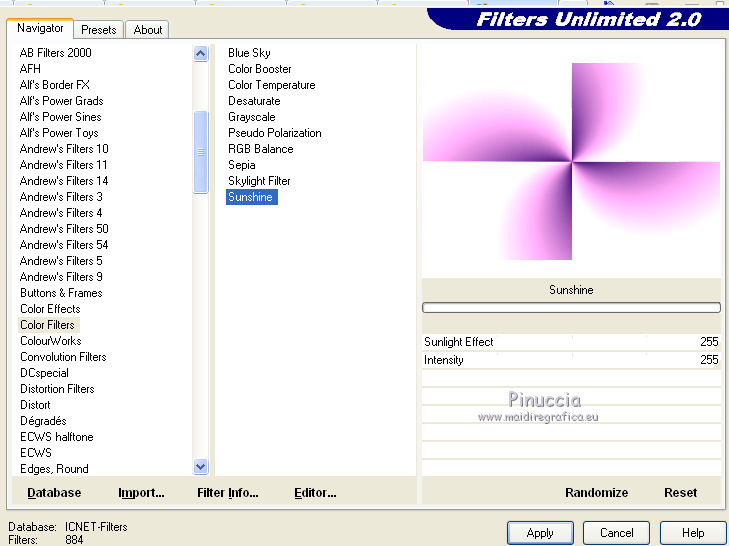Click the filter preview image
The width and height of the screenshot is (729, 546).
pyautogui.click(x=571, y=161)
